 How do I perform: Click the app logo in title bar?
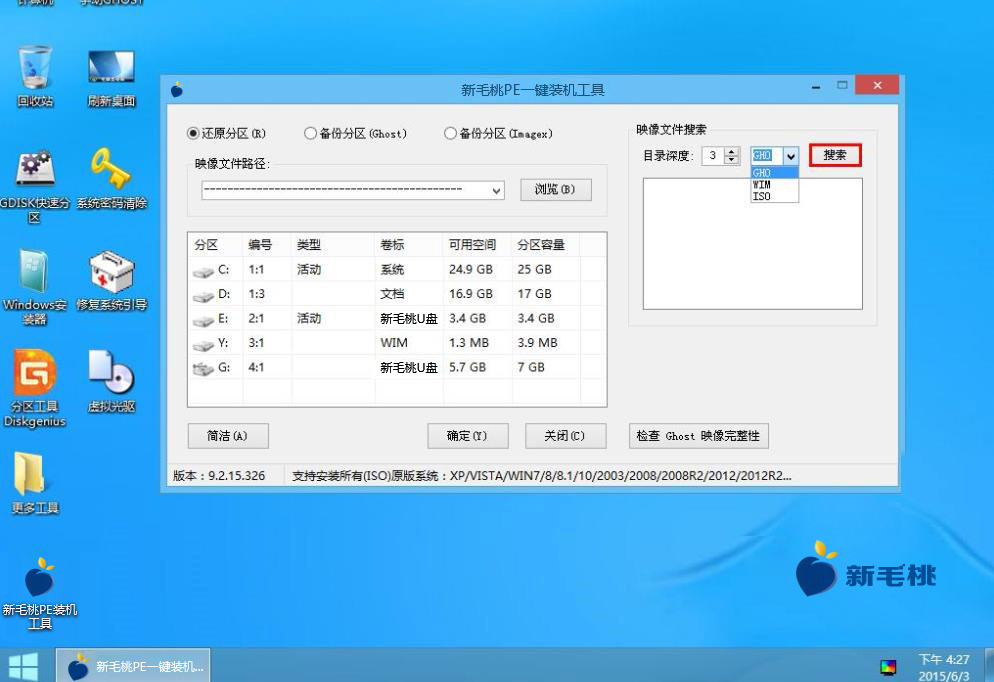177,89
